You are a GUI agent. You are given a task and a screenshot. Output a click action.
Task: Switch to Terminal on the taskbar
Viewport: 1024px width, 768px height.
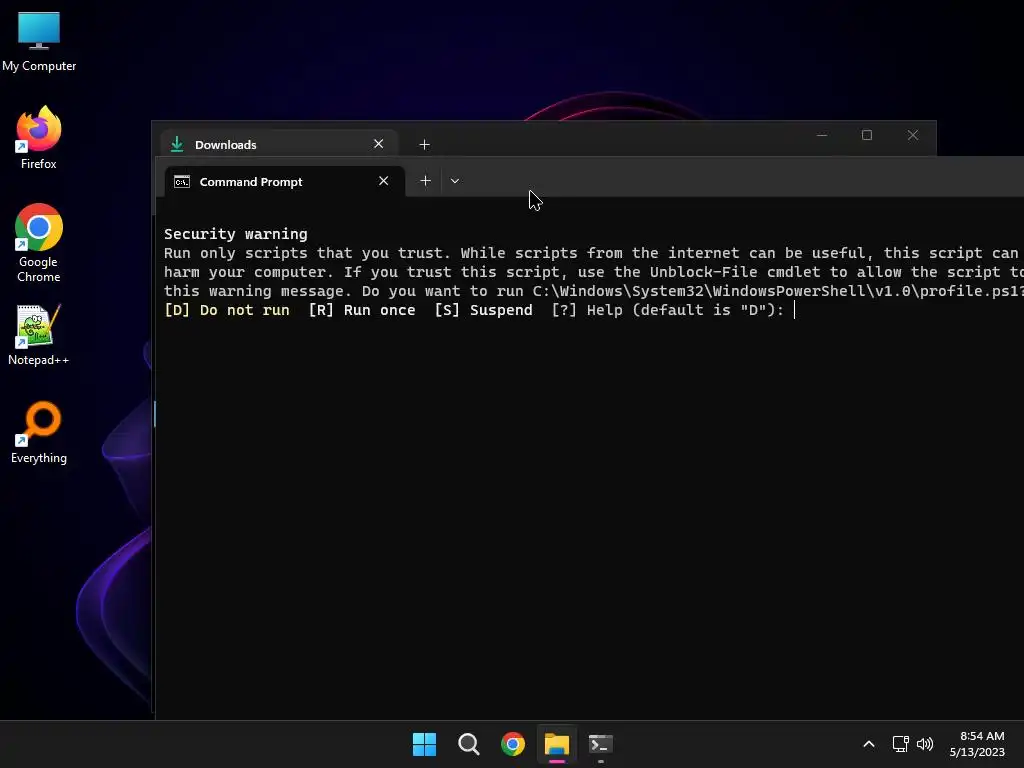click(x=601, y=744)
